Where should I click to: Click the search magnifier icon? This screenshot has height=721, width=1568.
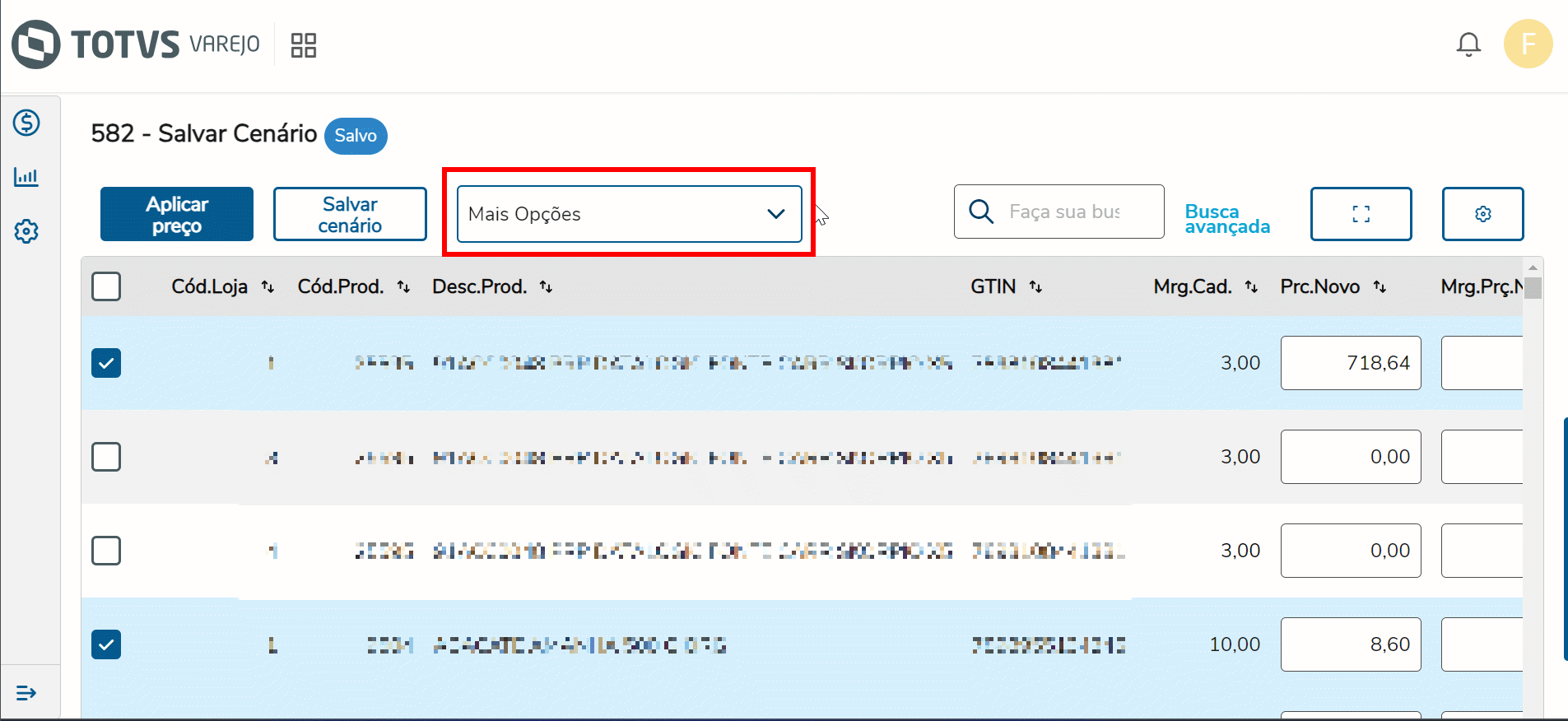click(x=981, y=212)
